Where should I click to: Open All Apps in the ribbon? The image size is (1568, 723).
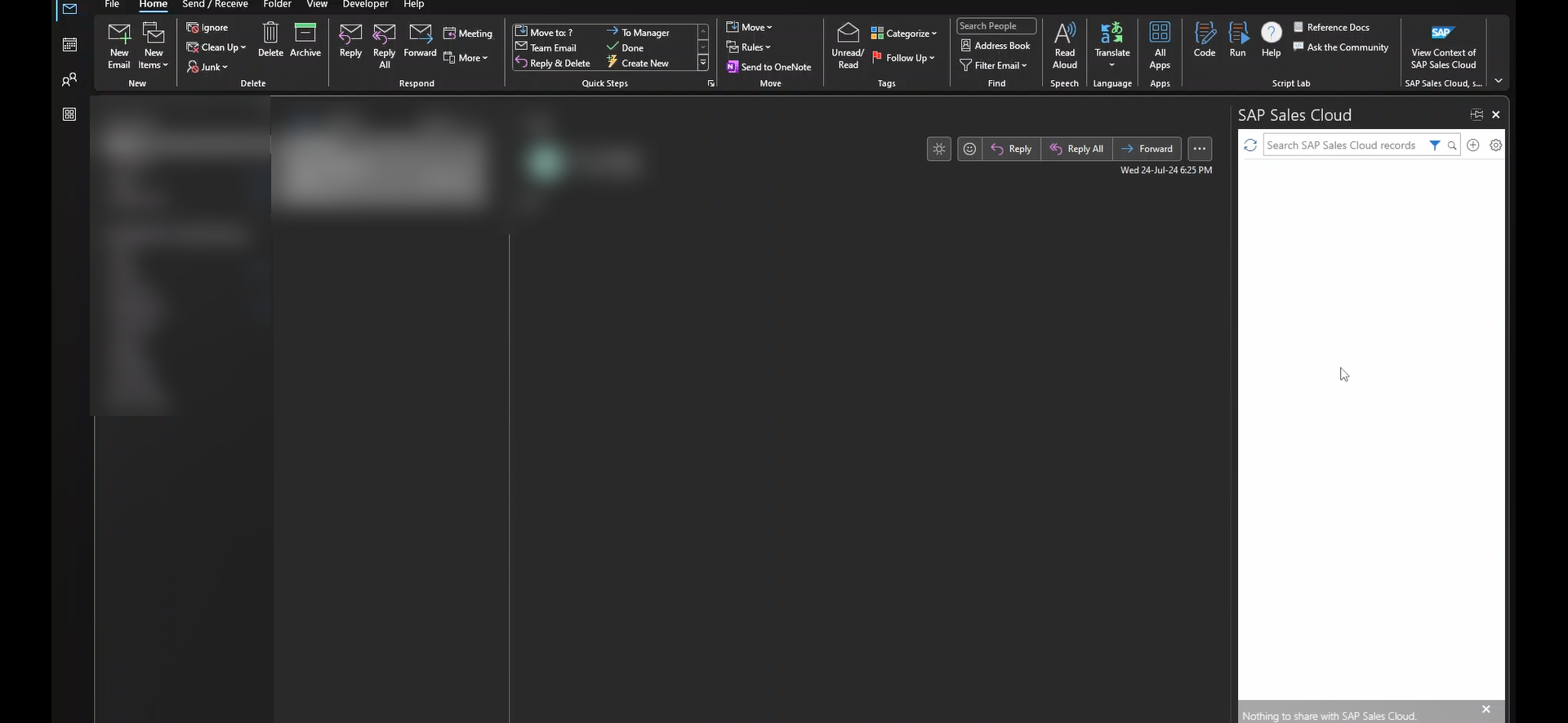[1160, 47]
